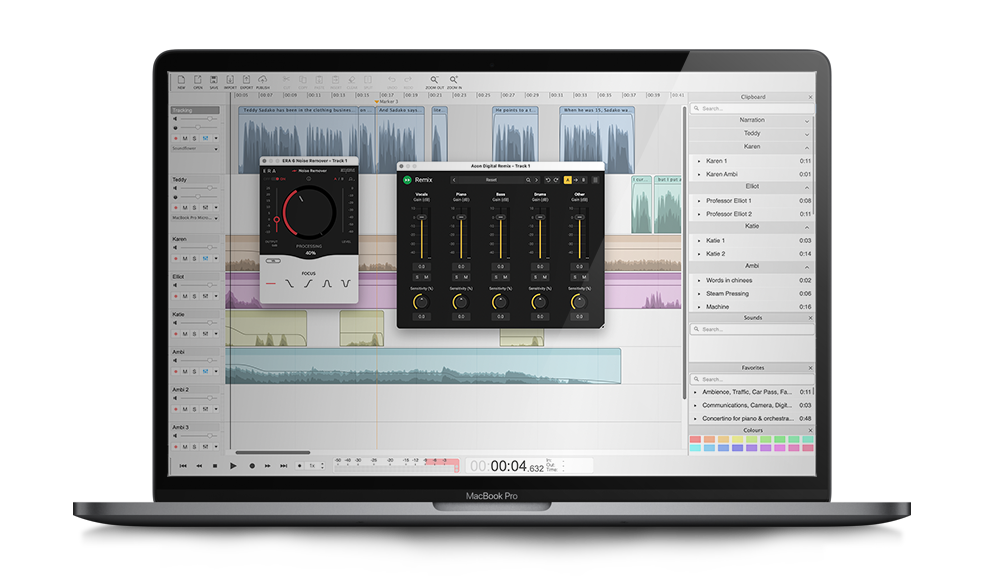Click the Publish cloud icon
This screenshot has height=576, width=984.
[x=263, y=80]
